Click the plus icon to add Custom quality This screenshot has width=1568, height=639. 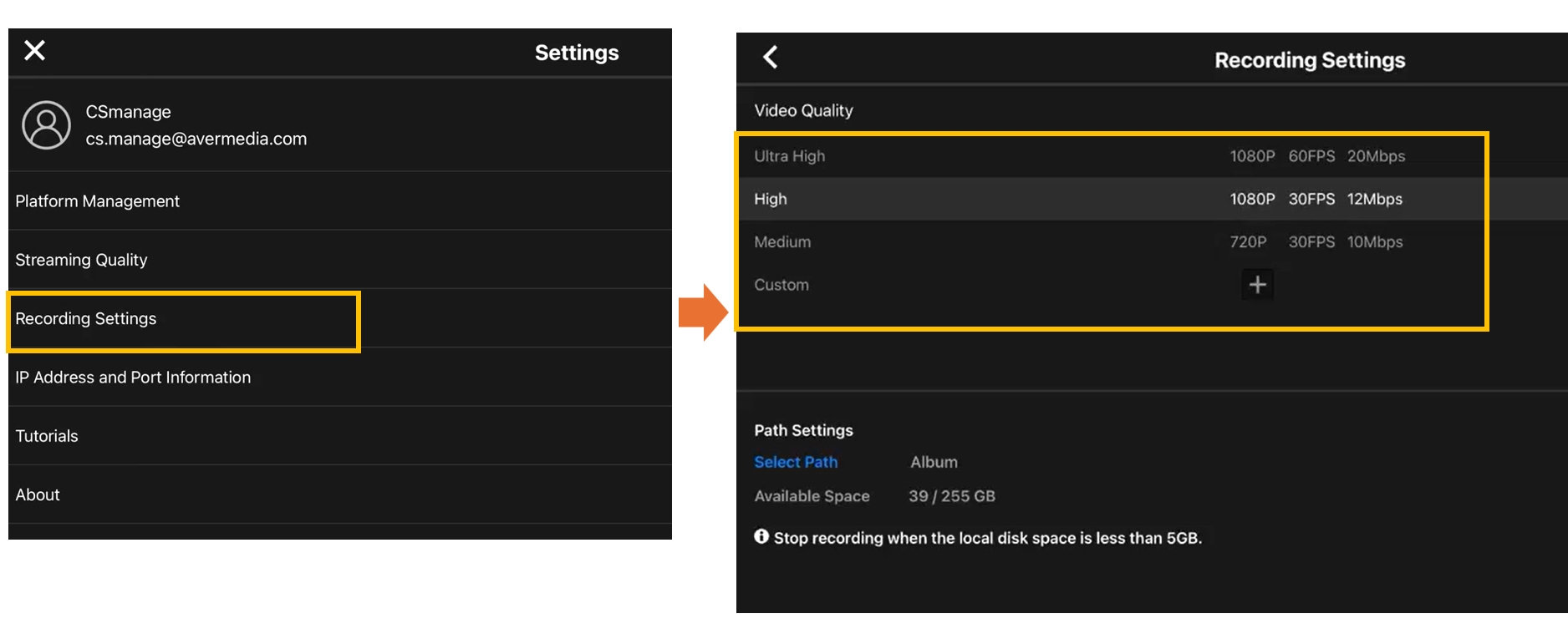(1257, 285)
